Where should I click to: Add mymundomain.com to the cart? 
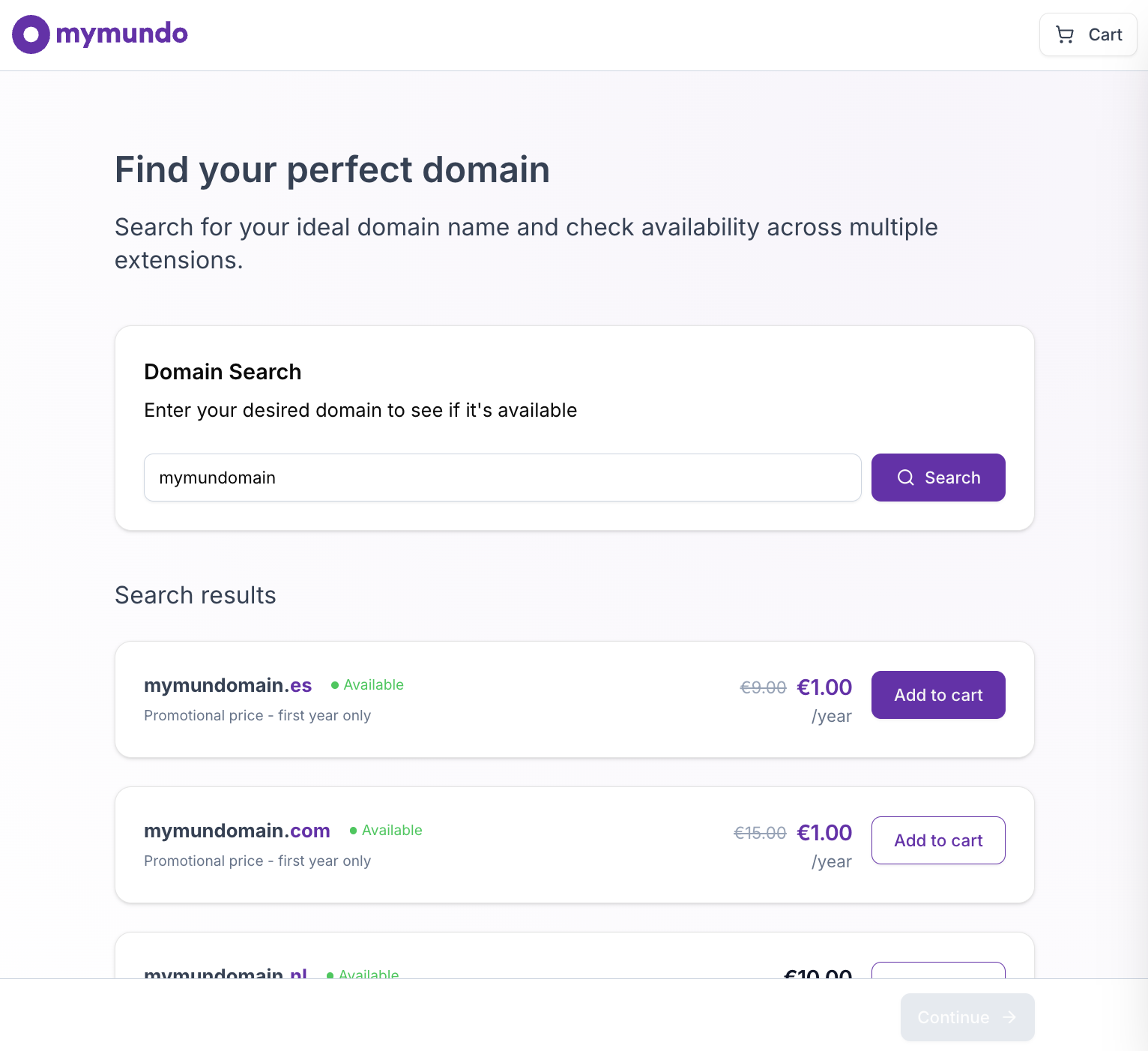pos(938,840)
